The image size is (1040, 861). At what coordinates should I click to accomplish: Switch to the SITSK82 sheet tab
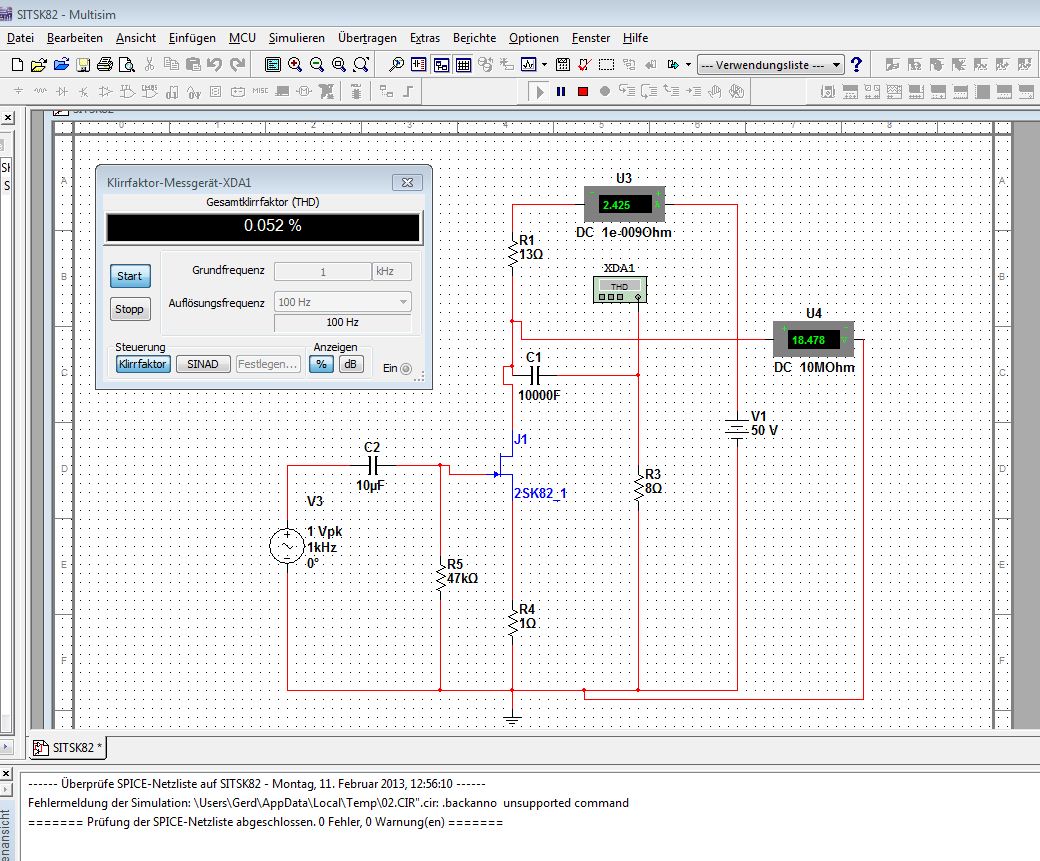[x=68, y=748]
